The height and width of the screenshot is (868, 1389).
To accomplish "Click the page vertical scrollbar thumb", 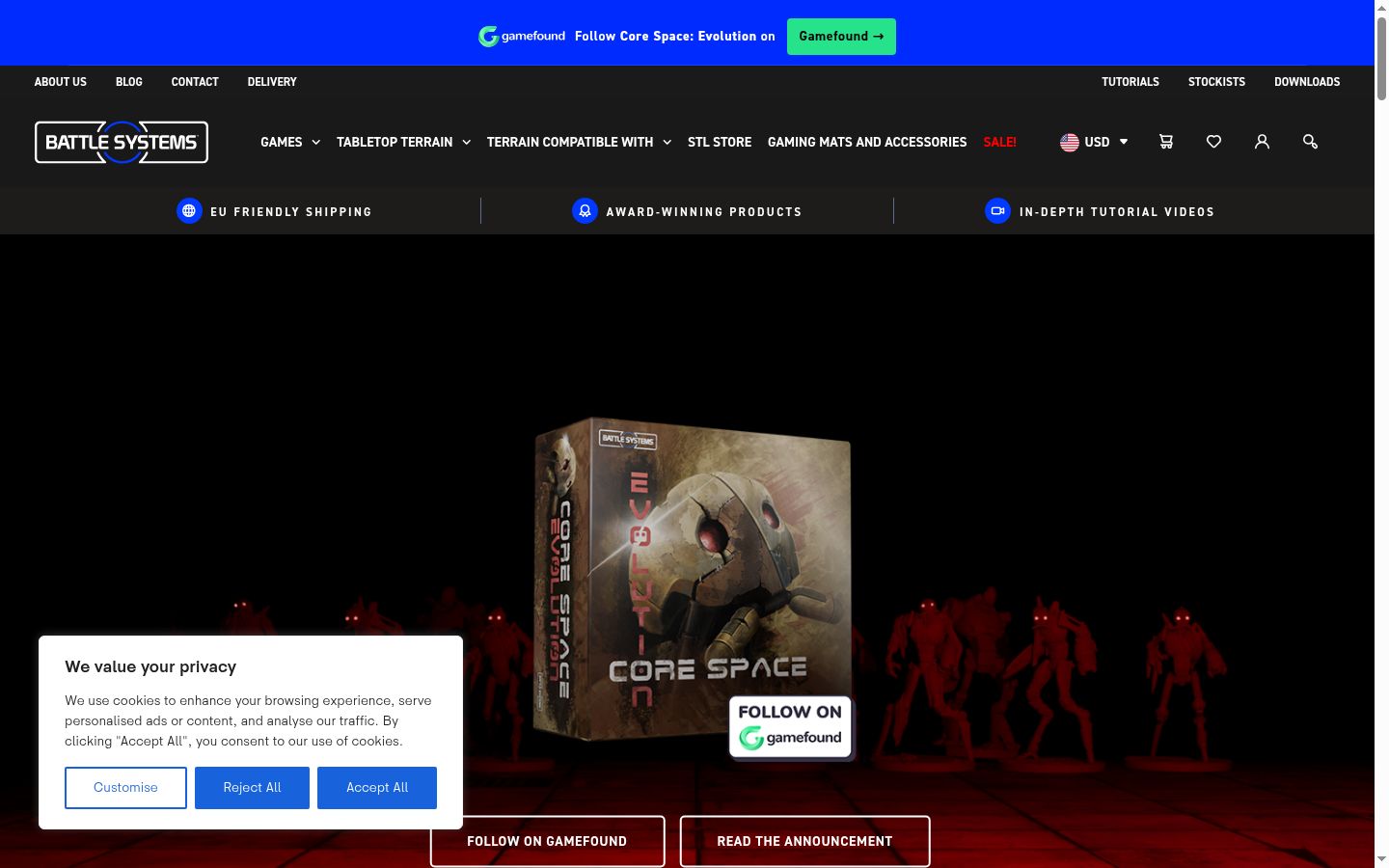I will coord(1381,58).
